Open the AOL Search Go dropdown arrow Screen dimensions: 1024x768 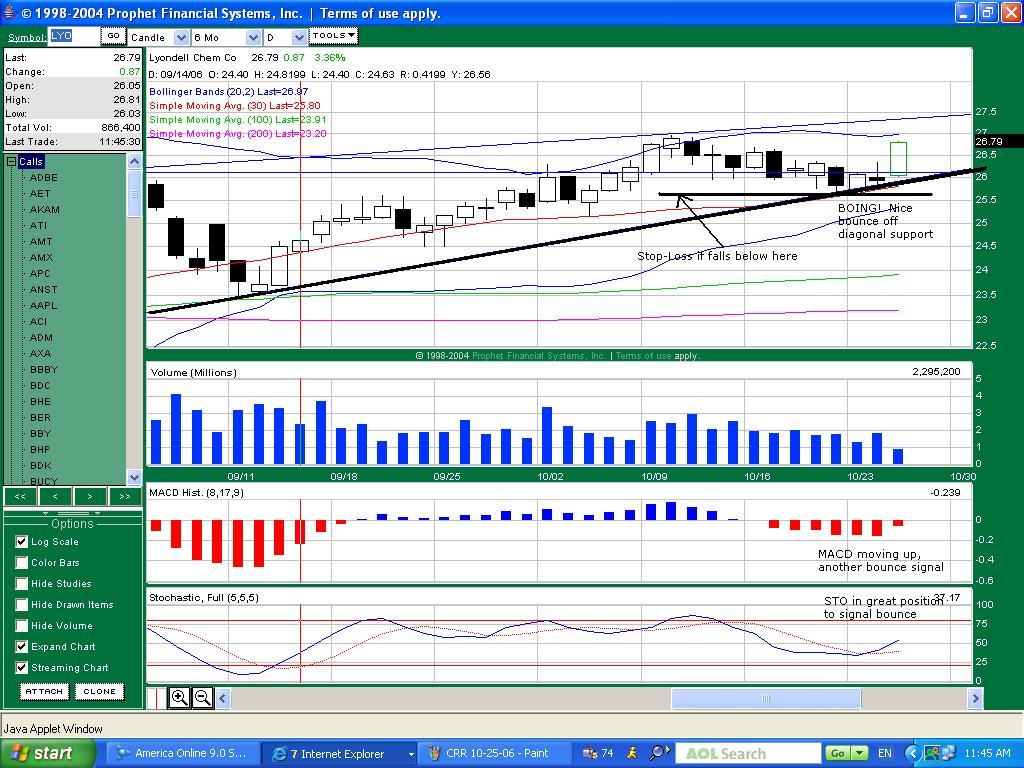860,753
